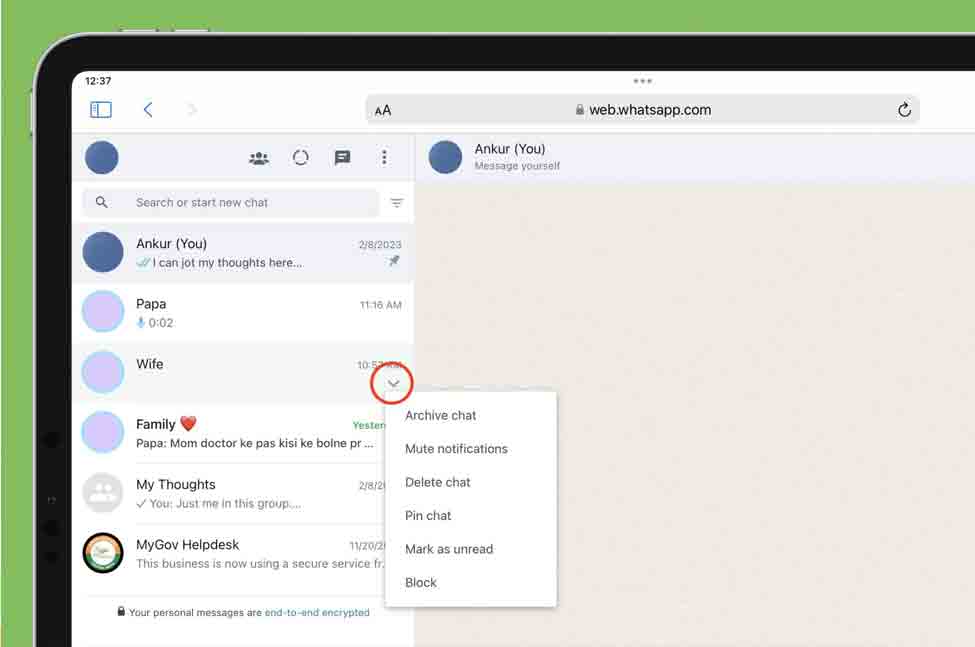Click the MyGov Helpdesk profile picture
Image resolution: width=975 pixels, height=647 pixels.
click(x=103, y=553)
